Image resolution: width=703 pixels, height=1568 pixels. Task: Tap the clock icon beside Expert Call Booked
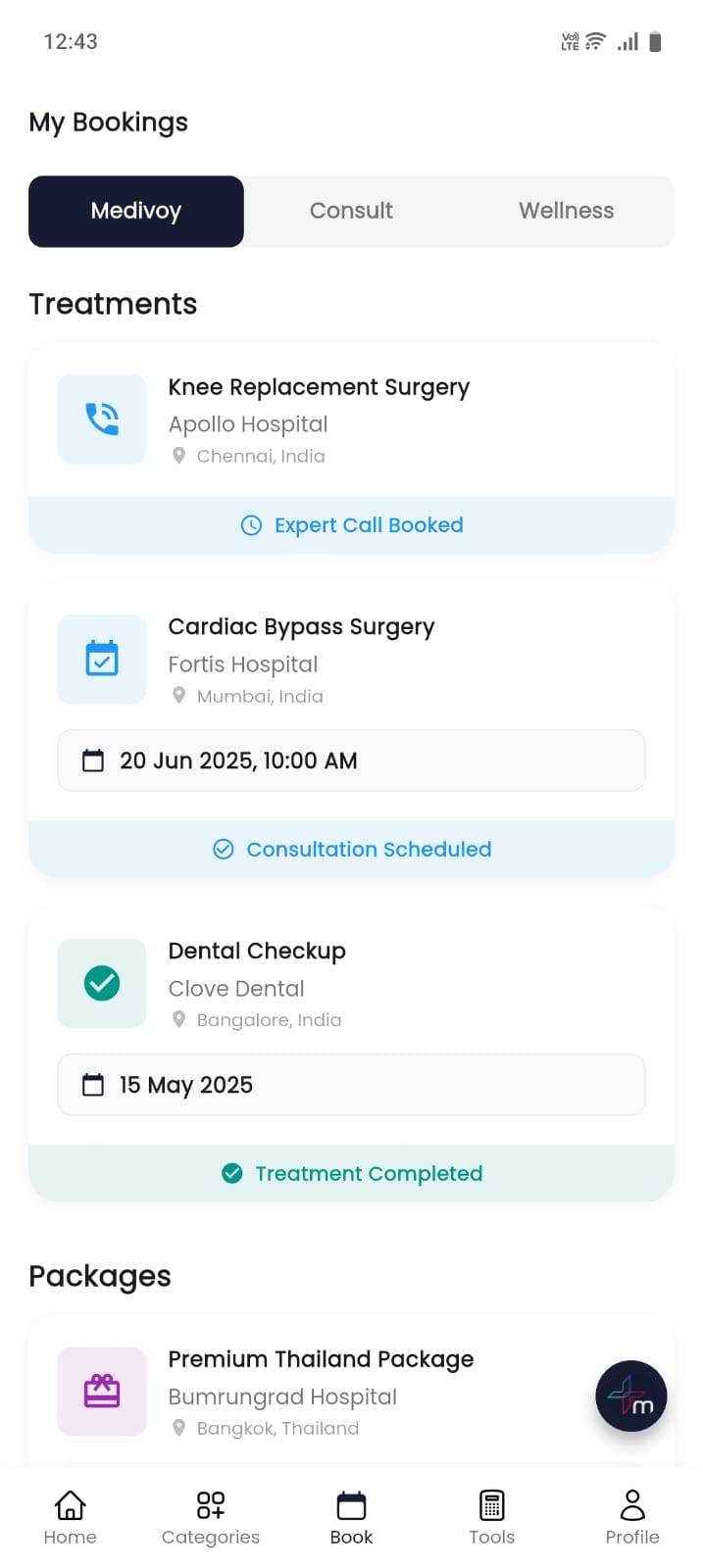(251, 525)
